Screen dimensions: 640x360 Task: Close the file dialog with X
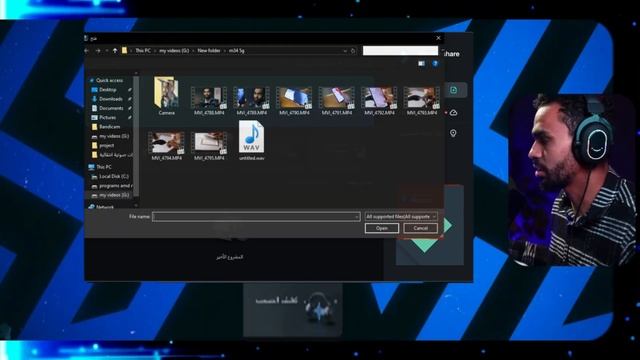pyautogui.click(x=438, y=38)
